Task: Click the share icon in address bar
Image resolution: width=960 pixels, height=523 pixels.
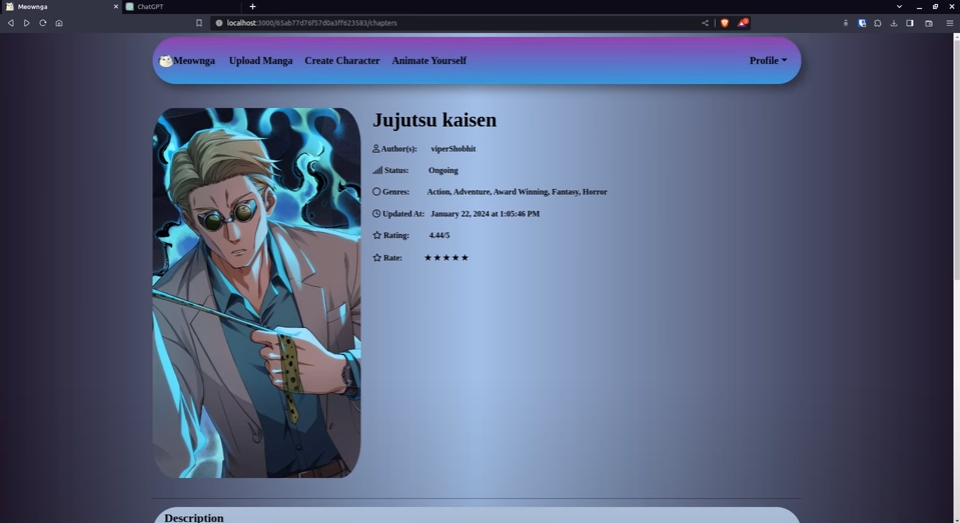Action: coord(705,23)
